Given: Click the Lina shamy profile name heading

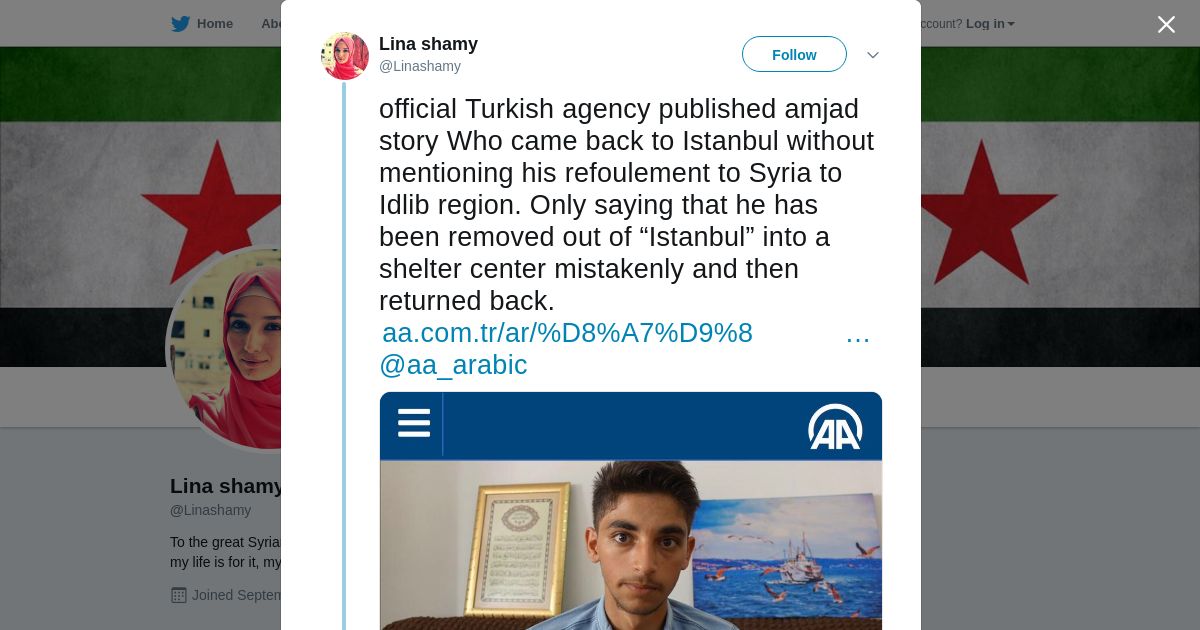Looking at the screenshot, I should tap(226, 486).
